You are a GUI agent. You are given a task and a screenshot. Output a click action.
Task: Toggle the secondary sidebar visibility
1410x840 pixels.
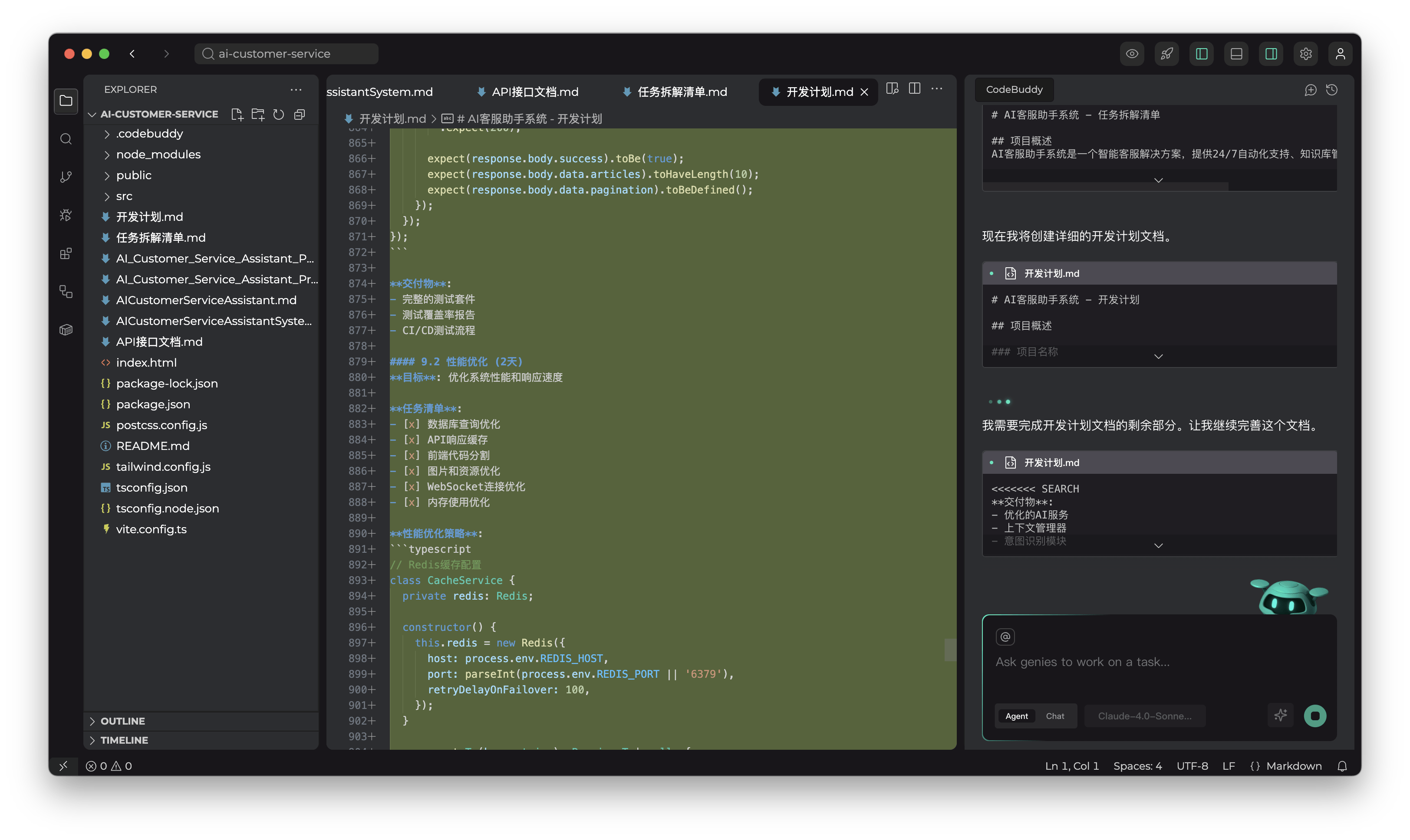pos(1271,54)
